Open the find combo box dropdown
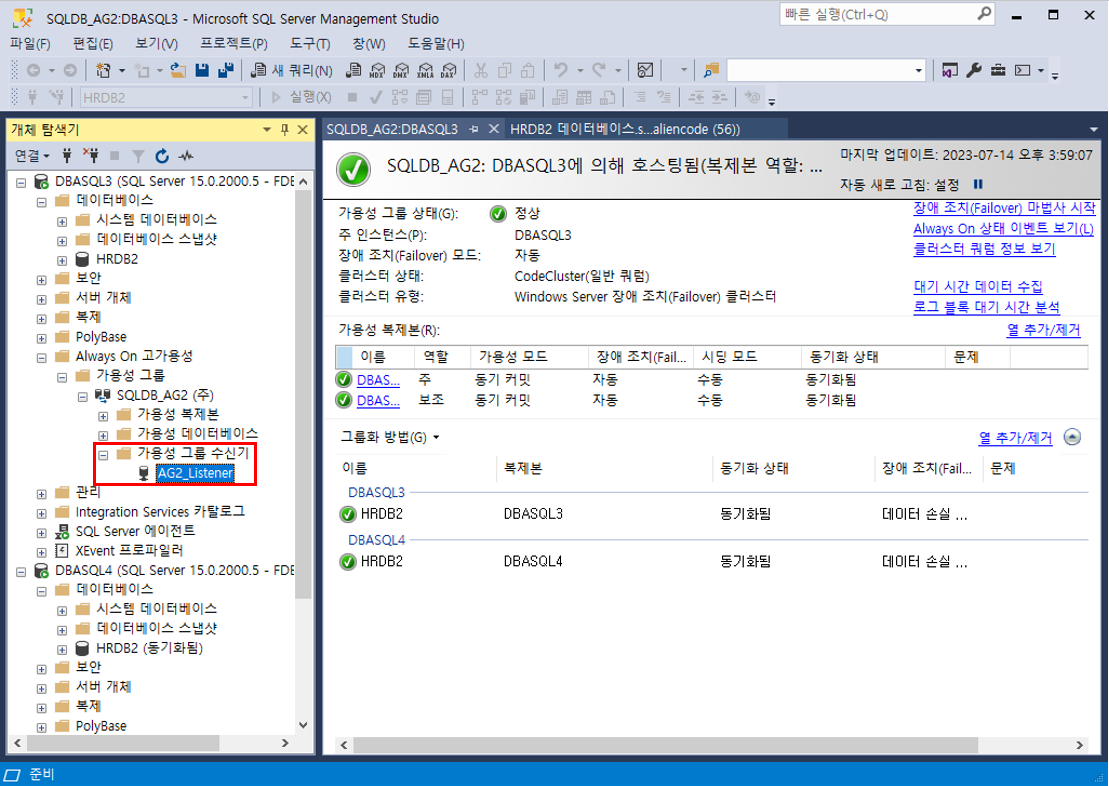The image size is (1109, 786). 919,70
